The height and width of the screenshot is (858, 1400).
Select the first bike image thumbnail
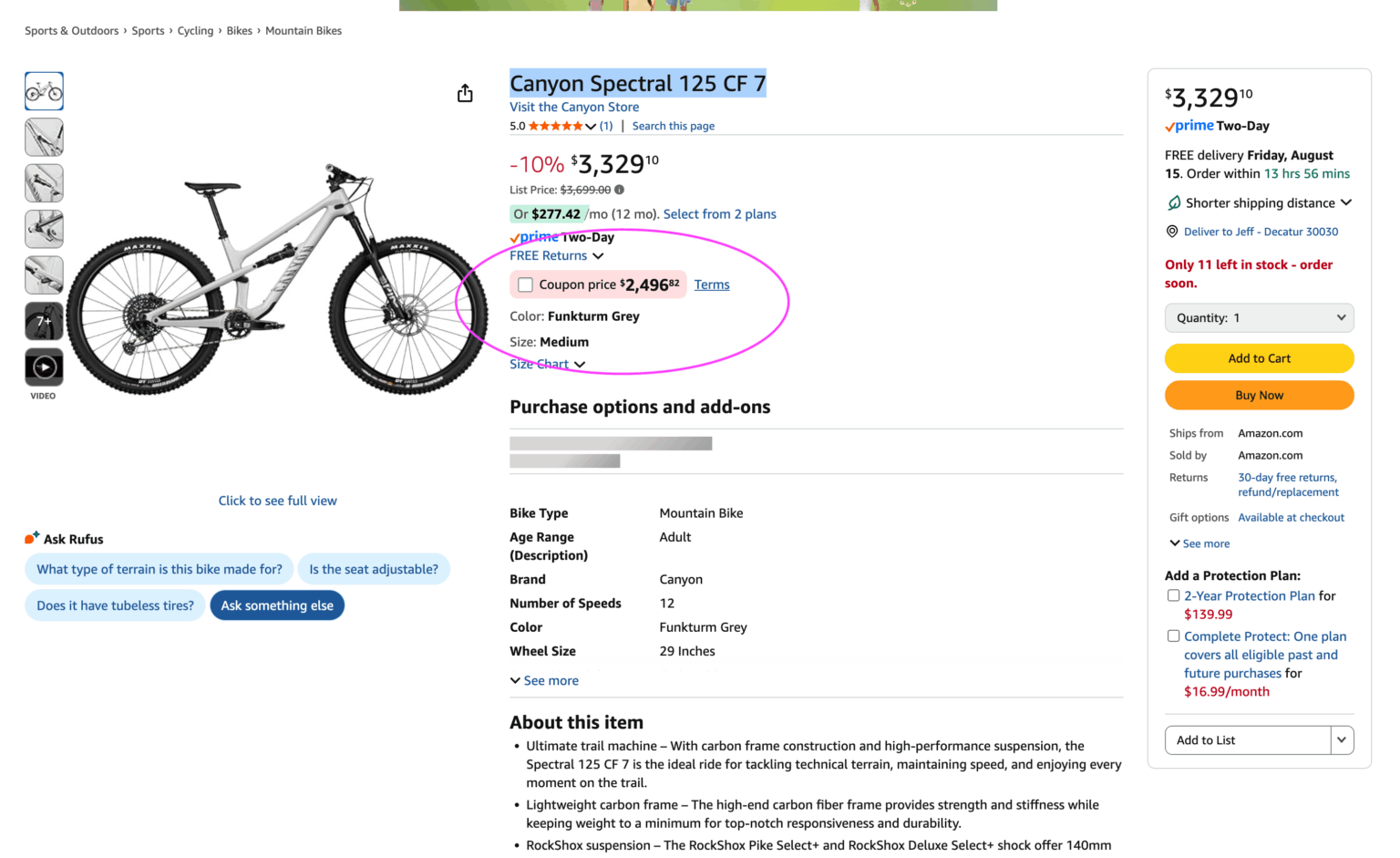(44, 90)
